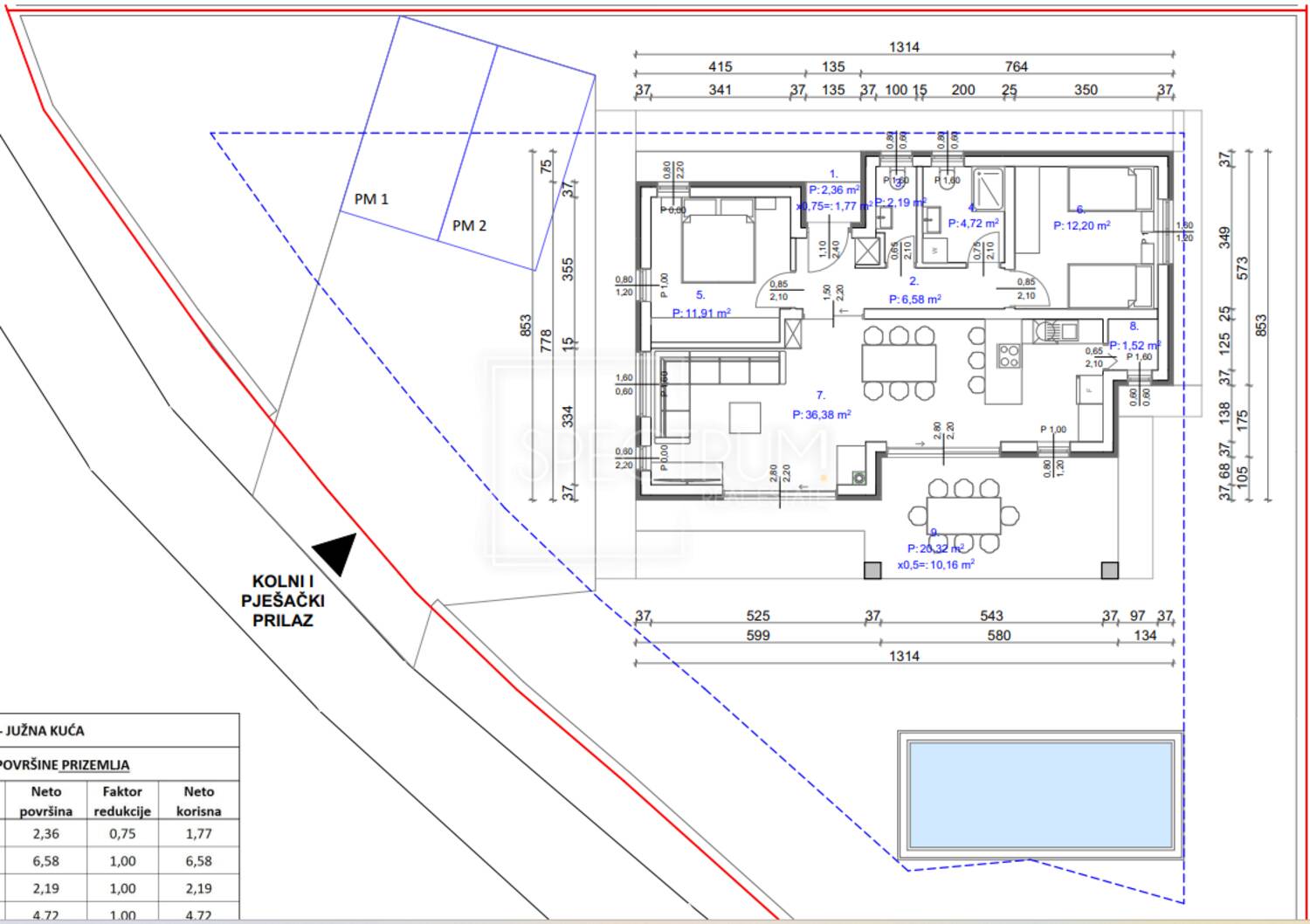Viewport: 1310px width, 924px height.
Task: Click the hallway area label 6,58 m²
Action: pyautogui.click(x=914, y=300)
